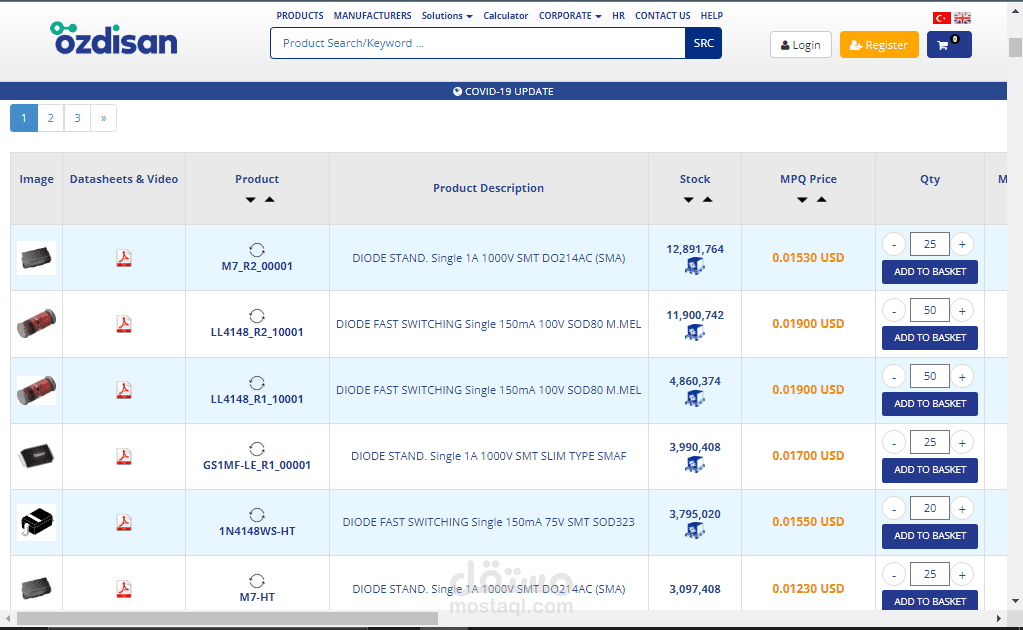Sort MPQ Price ascending
Screen dimensions: 1023x630
coord(821,200)
